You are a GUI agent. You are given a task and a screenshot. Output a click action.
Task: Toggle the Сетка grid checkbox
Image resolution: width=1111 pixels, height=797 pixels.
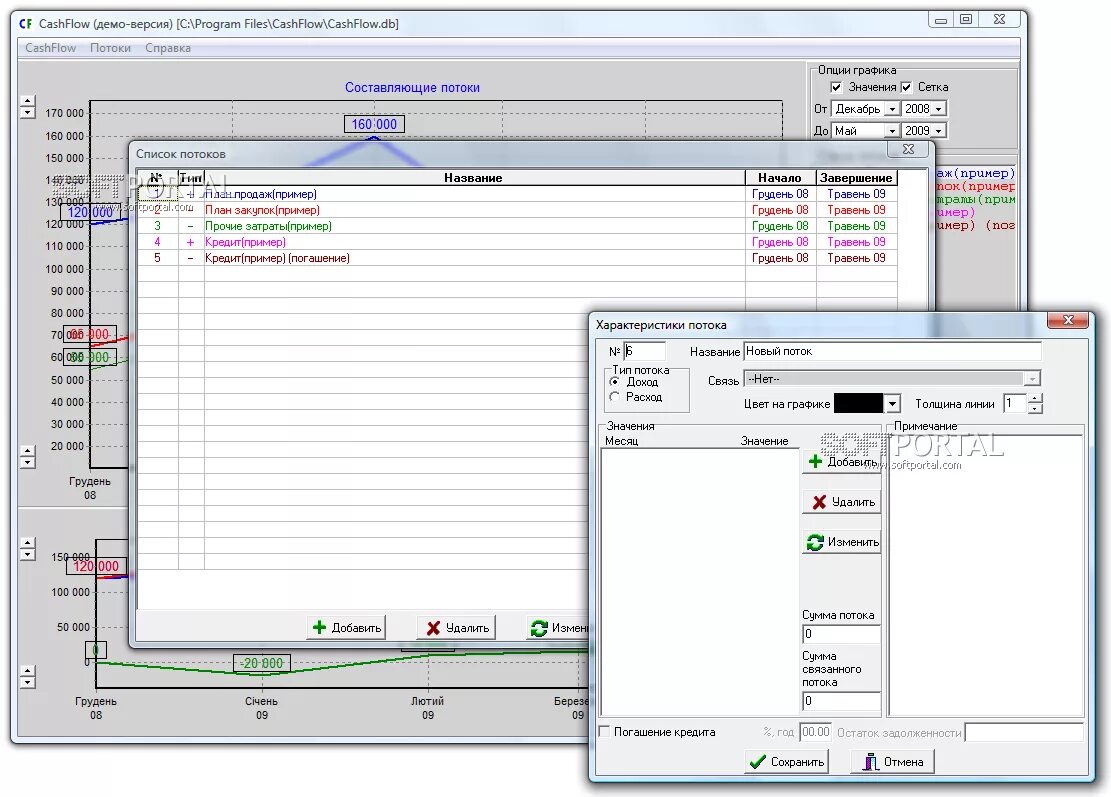[x=906, y=86]
